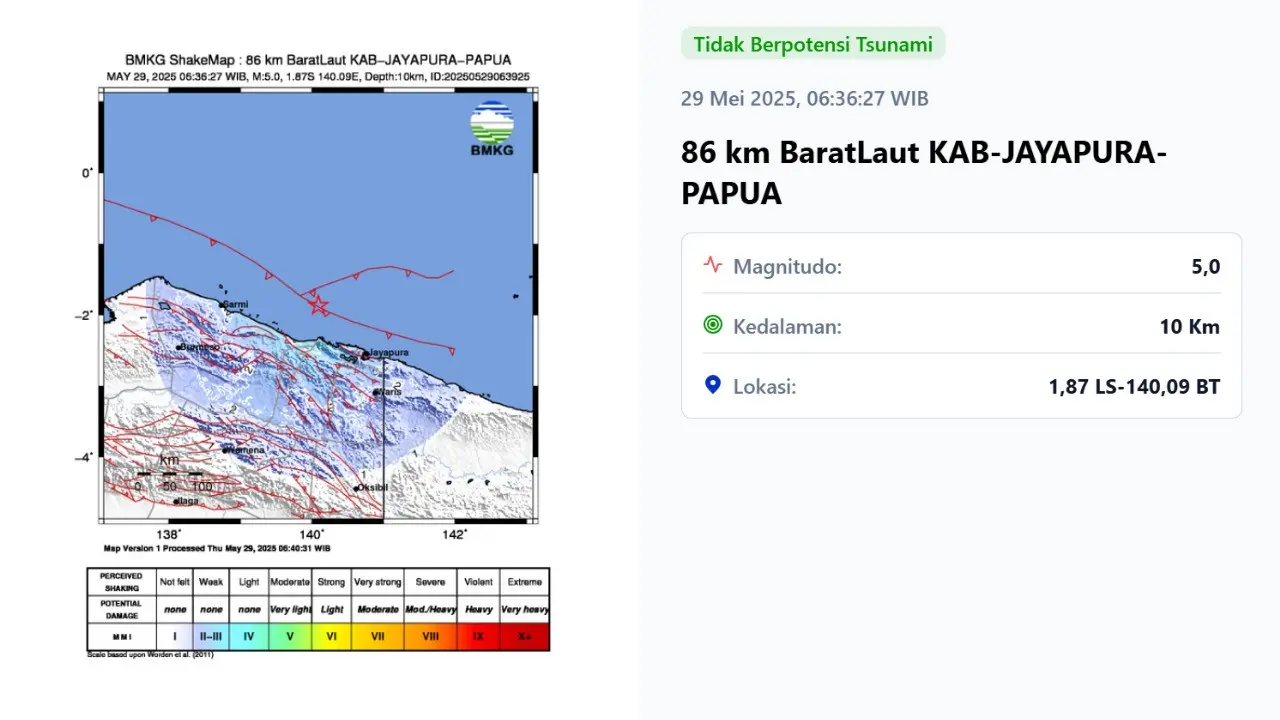Click the orange MMI VIII legend cell
Viewport: 1280px width, 720px height.
click(x=431, y=636)
